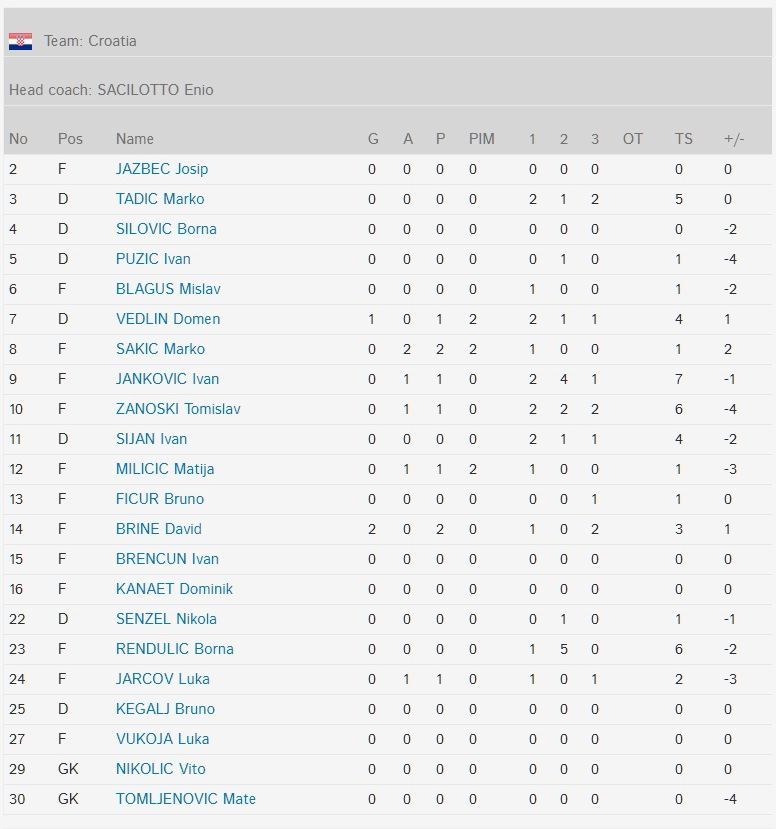This screenshot has height=829, width=776.
Task: Click the Team: Croatia heading
Action: 90,41
